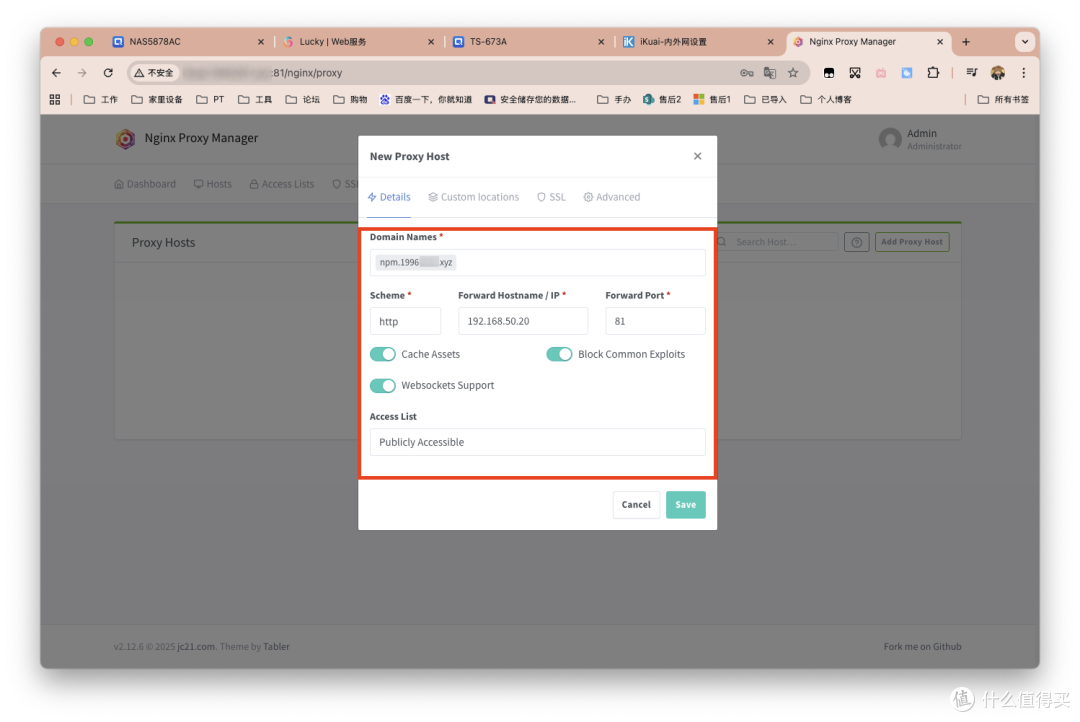Toggle Websockets Support switch
The height and width of the screenshot is (722, 1080).
point(382,385)
